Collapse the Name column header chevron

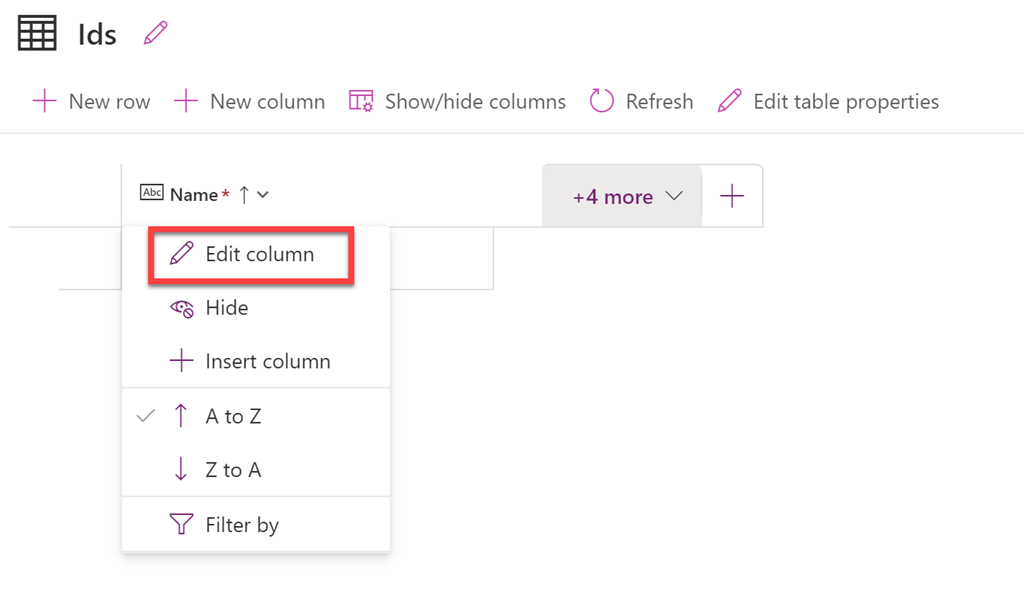pos(263,195)
